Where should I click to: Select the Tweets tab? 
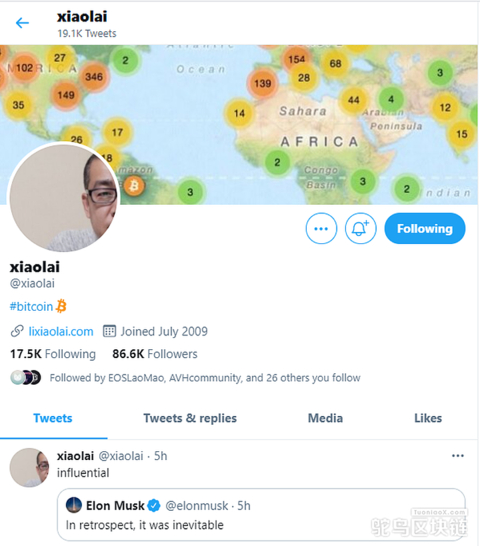pyautogui.click(x=53, y=418)
